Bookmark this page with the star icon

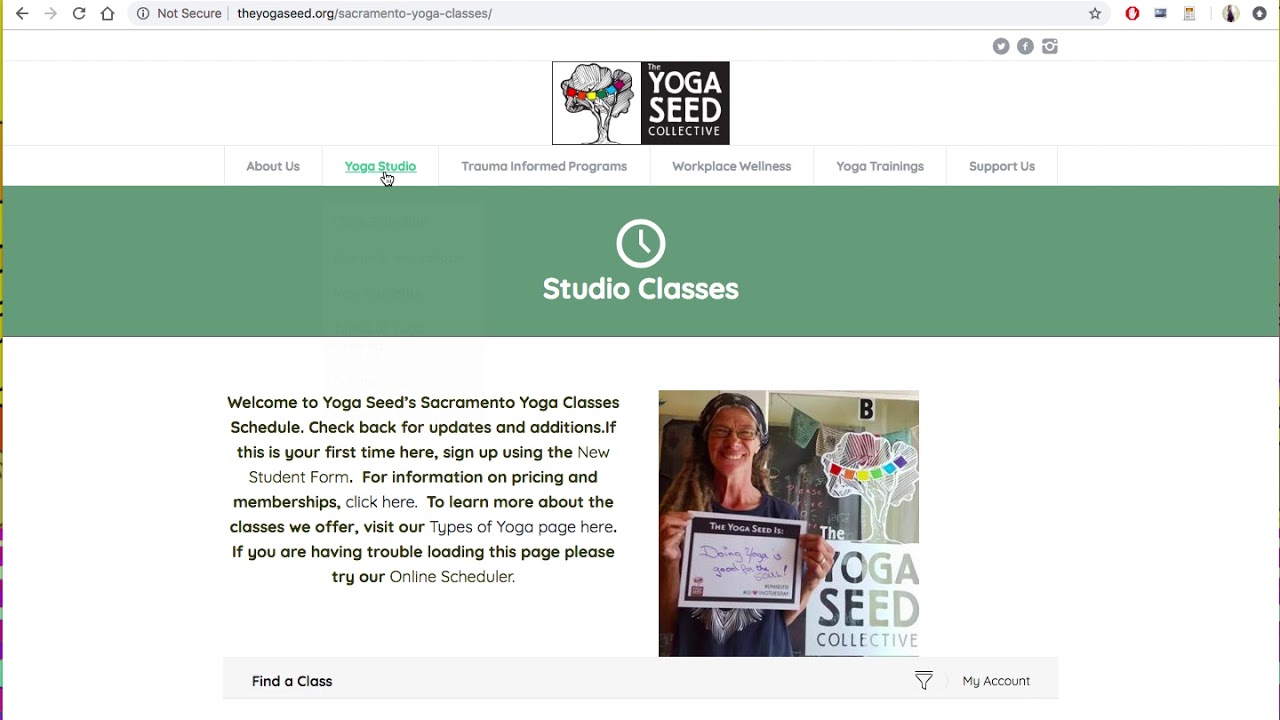click(x=1095, y=14)
